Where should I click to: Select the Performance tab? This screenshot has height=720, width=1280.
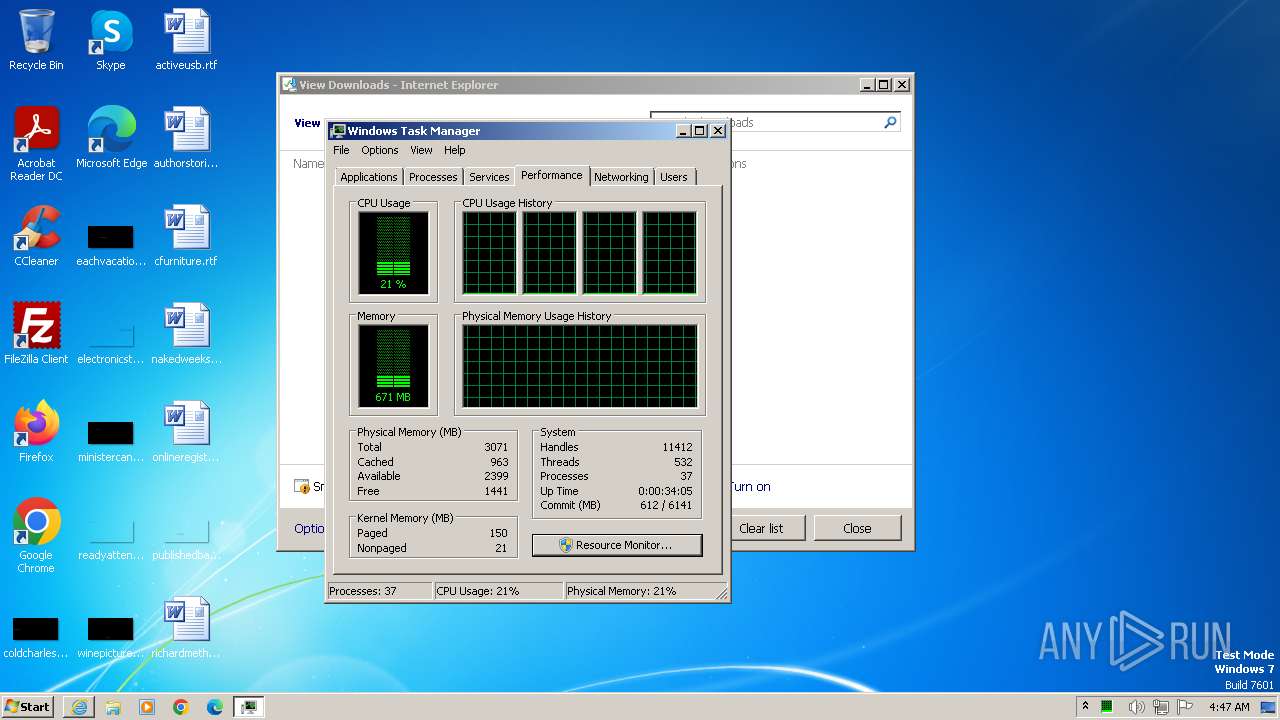pos(551,175)
